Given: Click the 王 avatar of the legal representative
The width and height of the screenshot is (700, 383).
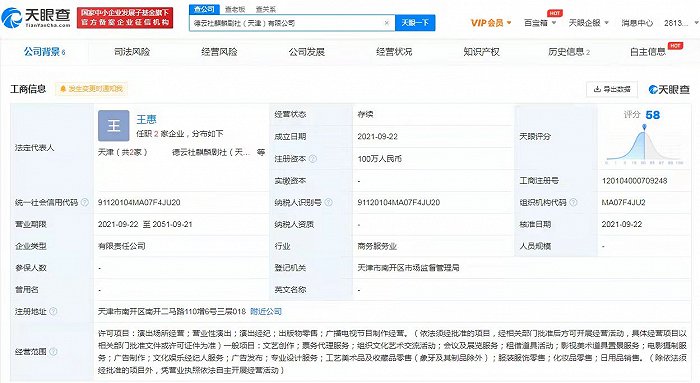Looking at the screenshot, I should tap(113, 125).
